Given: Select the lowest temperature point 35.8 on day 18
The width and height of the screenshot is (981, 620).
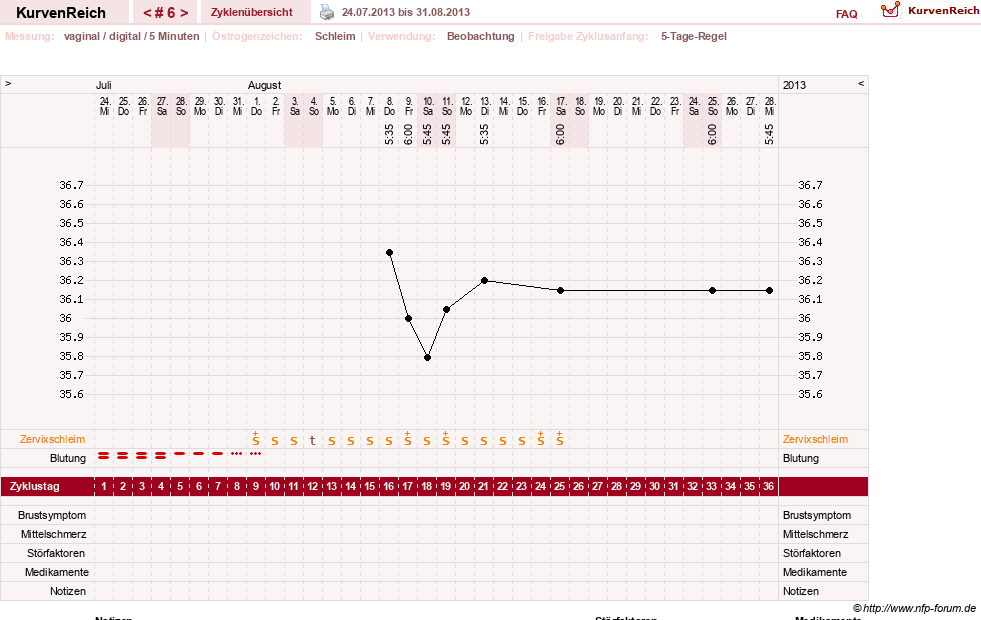Looking at the screenshot, I should (427, 358).
